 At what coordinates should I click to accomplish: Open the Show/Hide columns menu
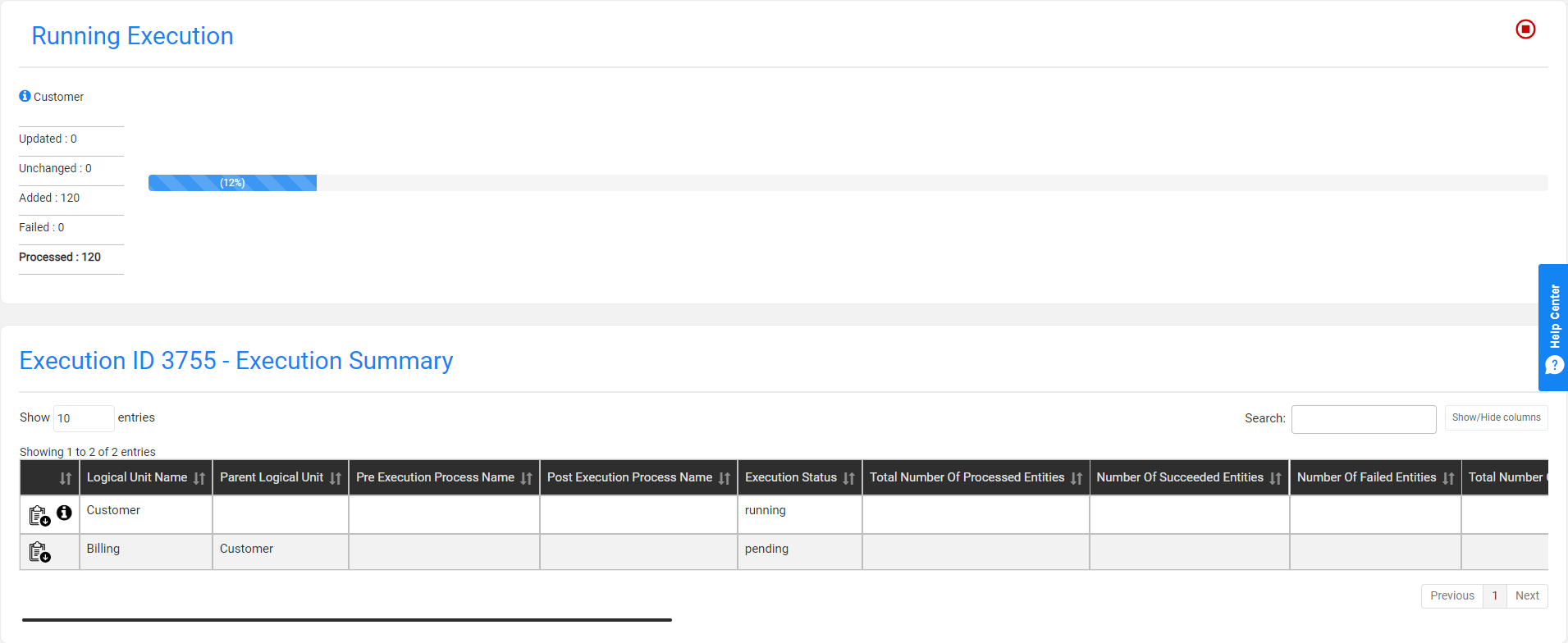(x=1496, y=417)
